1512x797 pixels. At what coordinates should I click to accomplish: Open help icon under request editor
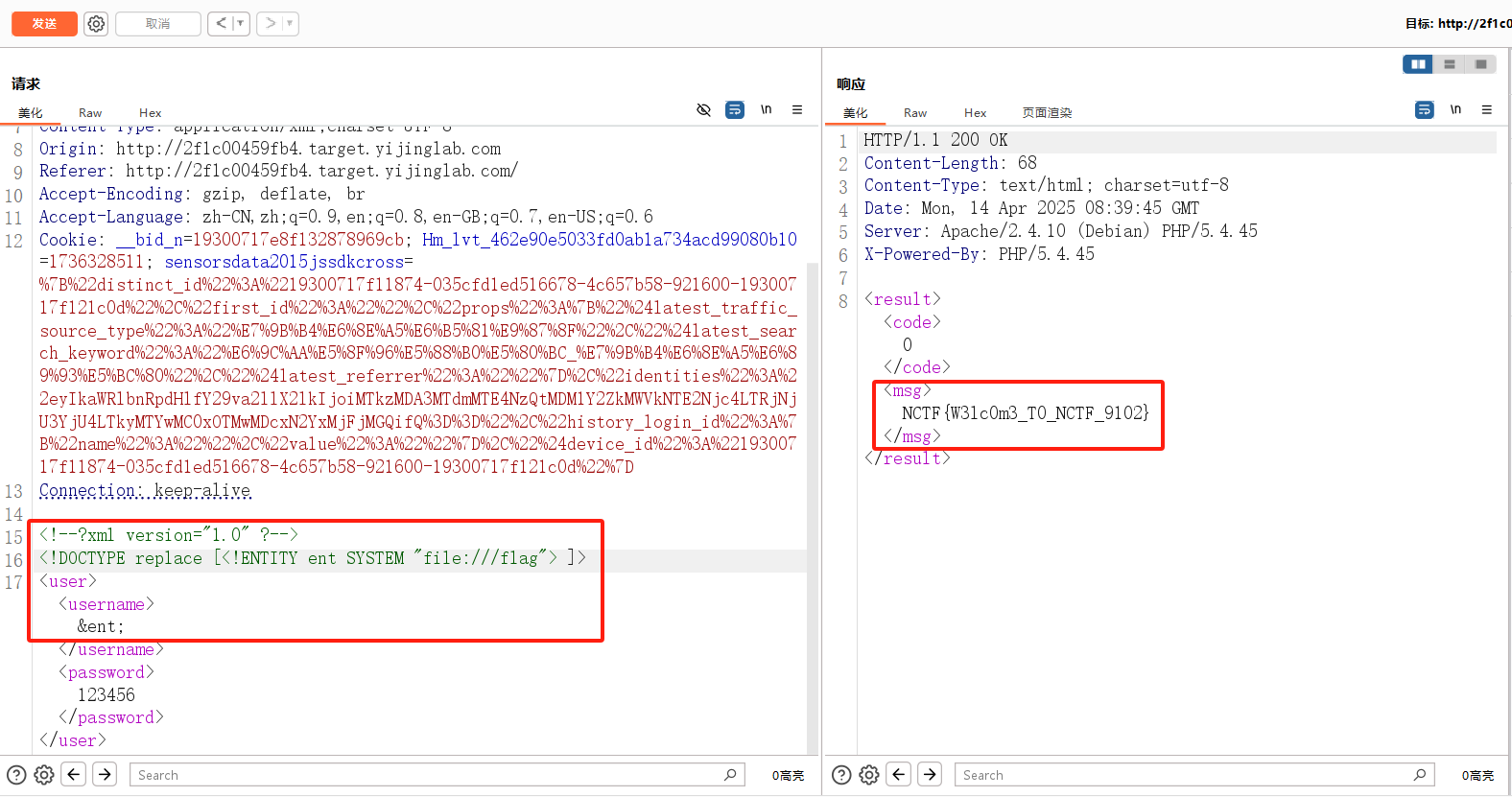[x=16, y=775]
